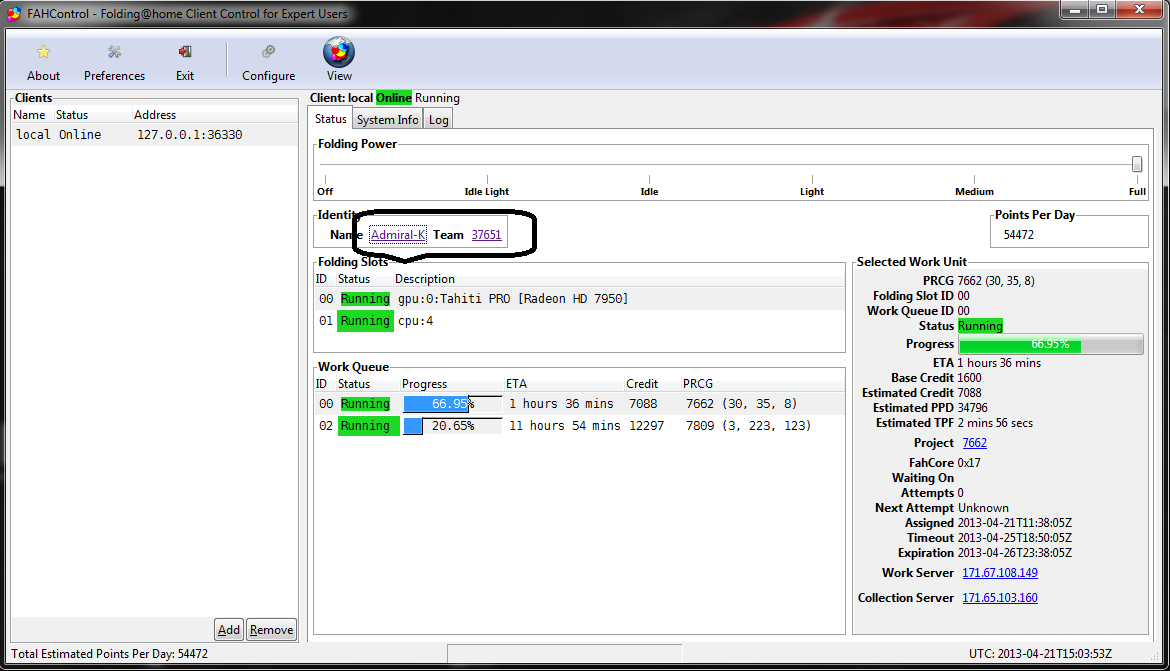Screen dimensions: 1170x671
Task: Switch to the Status tab
Action: (x=331, y=119)
